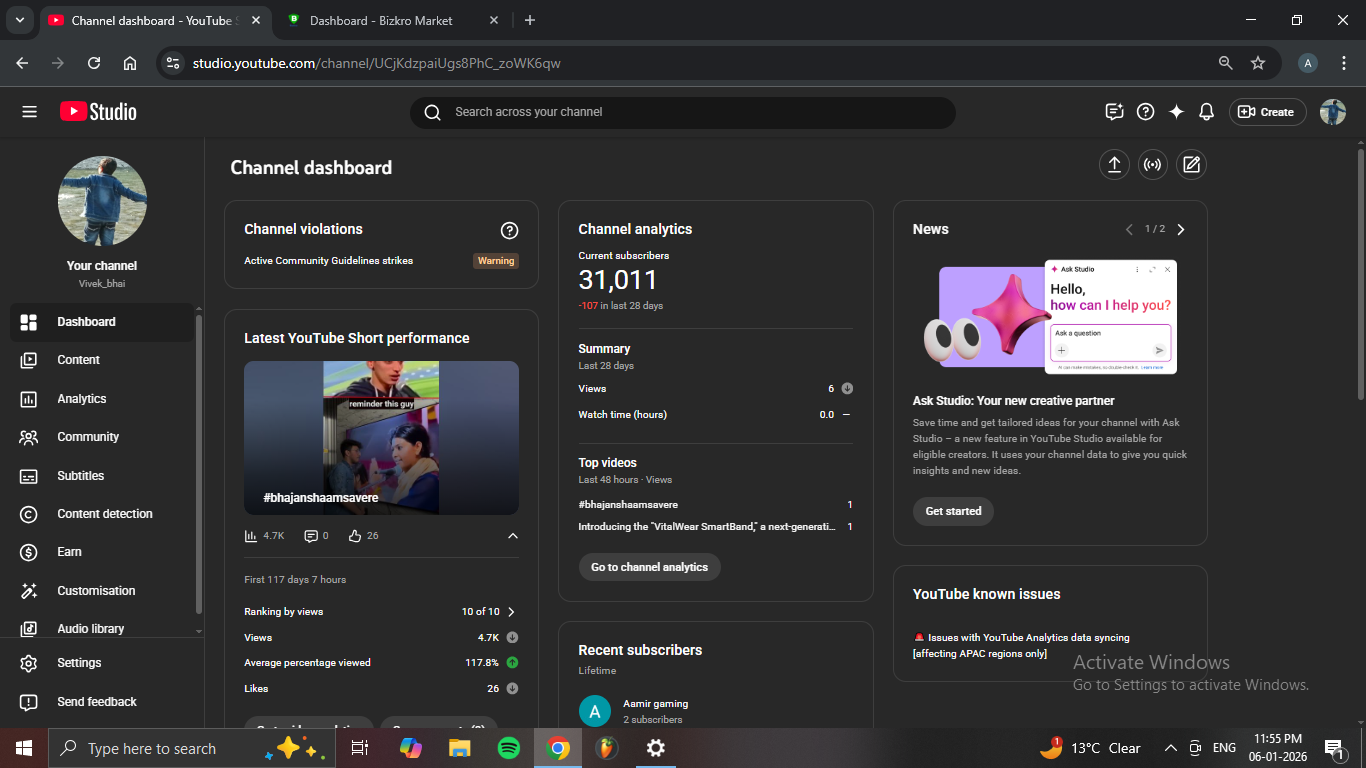
Task: Open Spotify from the Windows taskbar
Action: coord(508,748)
